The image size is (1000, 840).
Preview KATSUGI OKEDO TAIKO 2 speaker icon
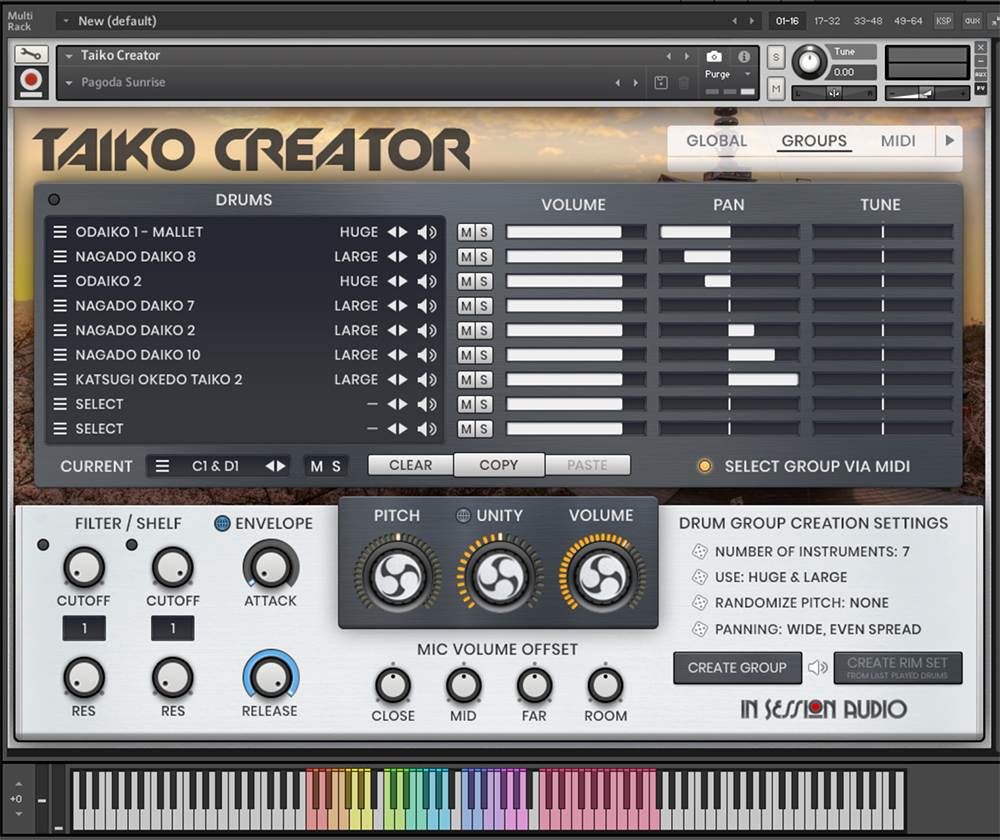point(427,379)
